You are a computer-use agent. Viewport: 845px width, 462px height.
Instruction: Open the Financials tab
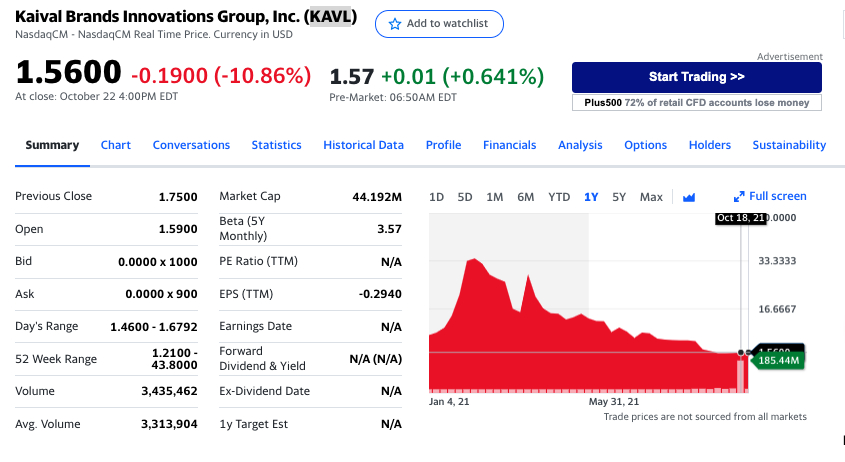point(509,145)
